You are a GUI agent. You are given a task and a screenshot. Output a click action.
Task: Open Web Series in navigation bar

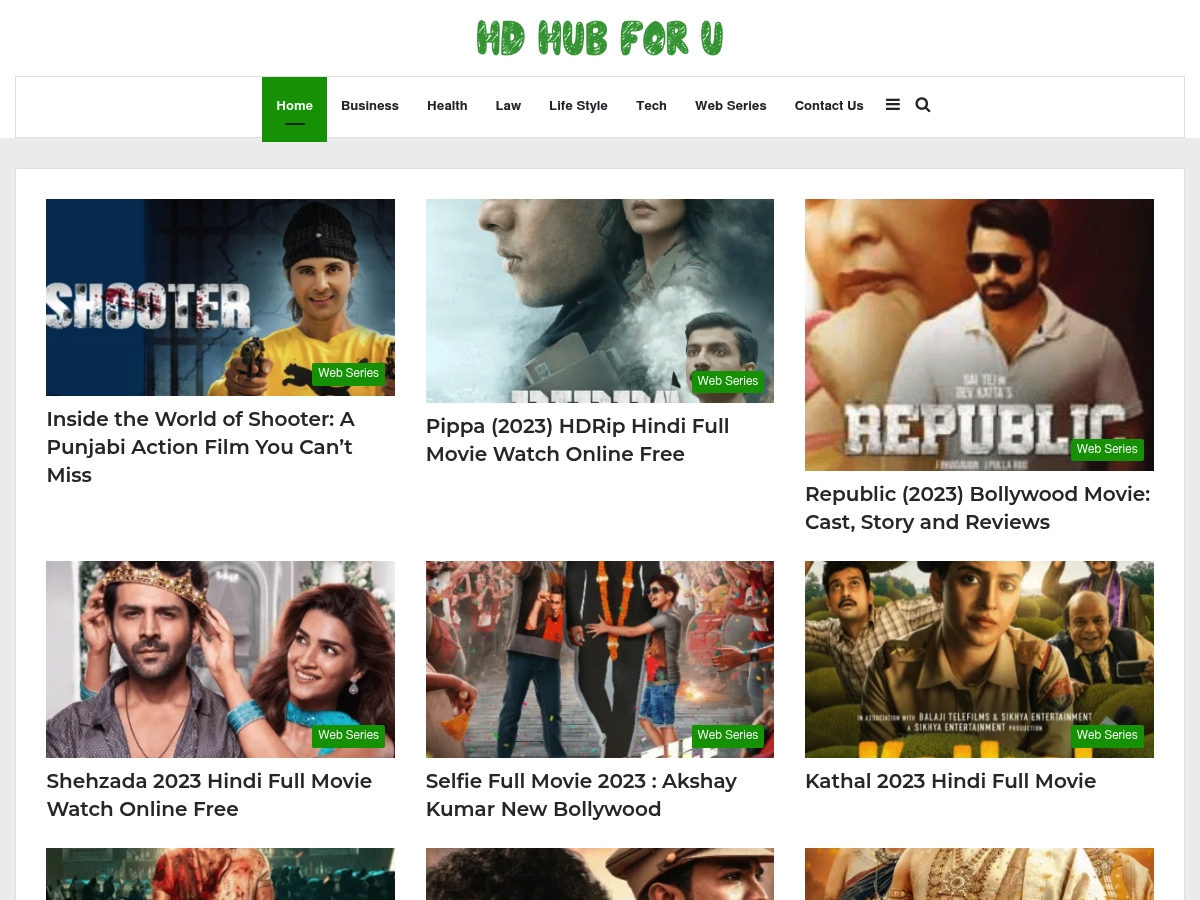pos(731,106)
